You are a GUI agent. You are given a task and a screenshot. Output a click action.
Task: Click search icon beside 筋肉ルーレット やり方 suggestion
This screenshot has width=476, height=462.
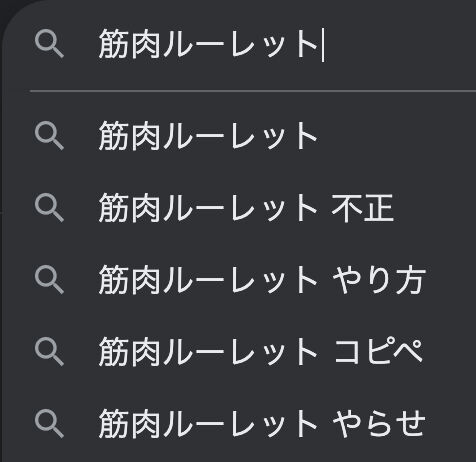49,279
